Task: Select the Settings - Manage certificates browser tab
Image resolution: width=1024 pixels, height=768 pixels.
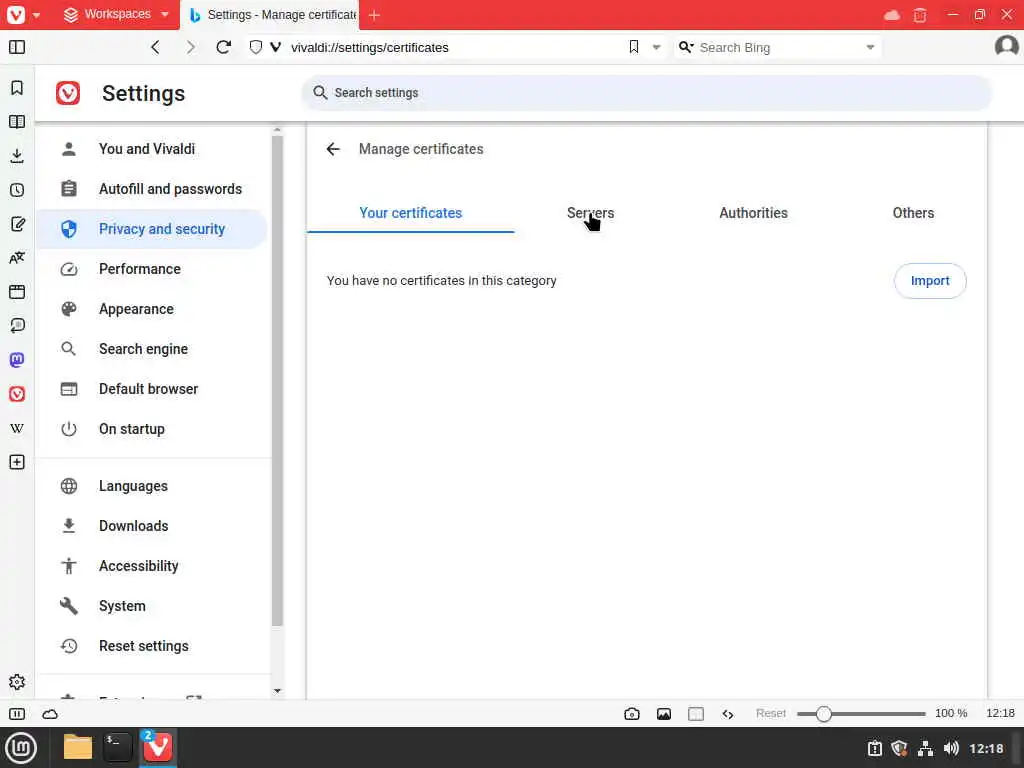Action: point(272,14)
